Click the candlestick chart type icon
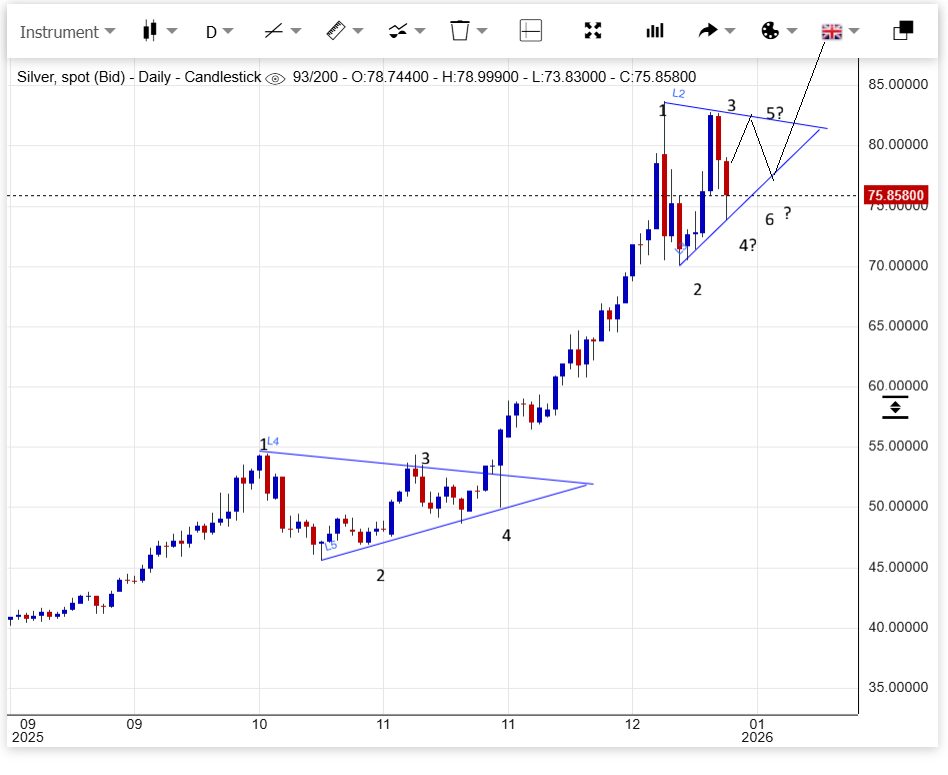This screenshot has width=948, height=775. pos(150,31)
